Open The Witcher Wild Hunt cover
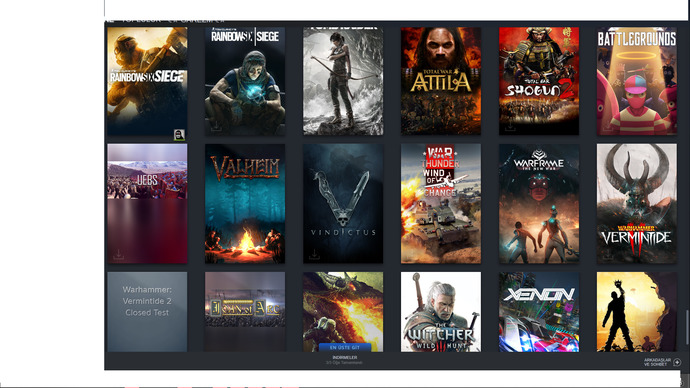 [x=440, y=311]
